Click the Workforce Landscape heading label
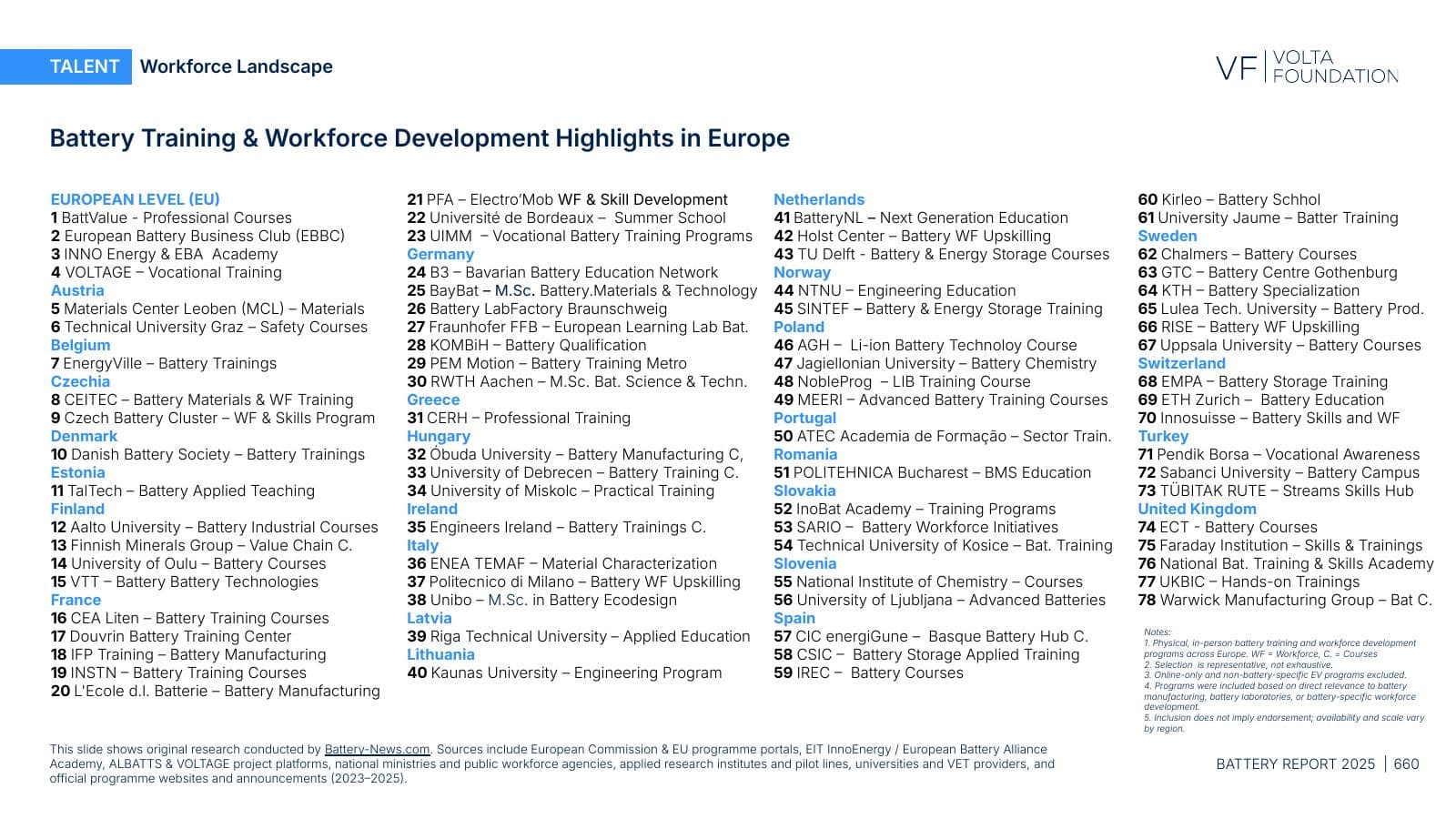This screenshot has width=1456, height=819. [x=237, y=66]
